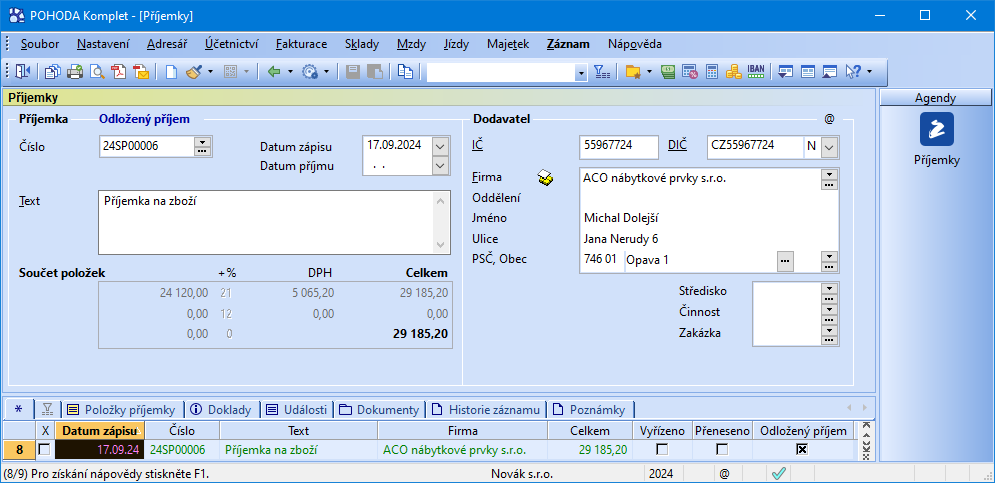
Task: Click the printer icon in the toolbar
Action: (x=75, y=72)
